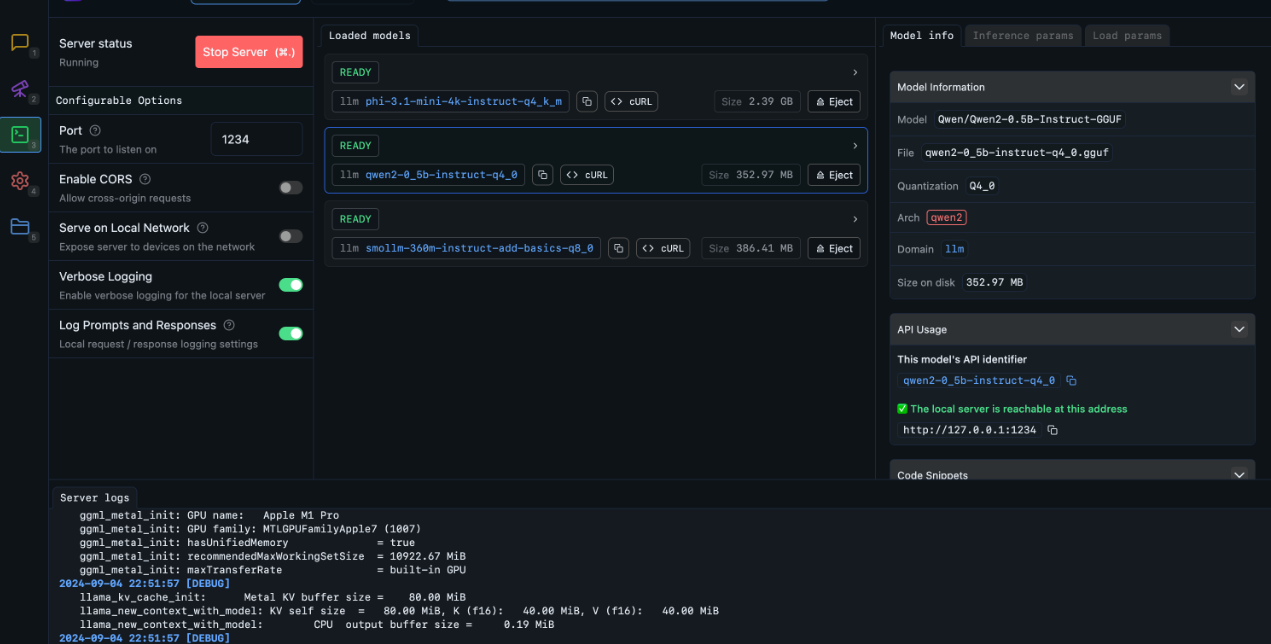The width and height of the screenshot is (1271, 644).
Task: Select the Server logs tab
Action: coord(95,497)
